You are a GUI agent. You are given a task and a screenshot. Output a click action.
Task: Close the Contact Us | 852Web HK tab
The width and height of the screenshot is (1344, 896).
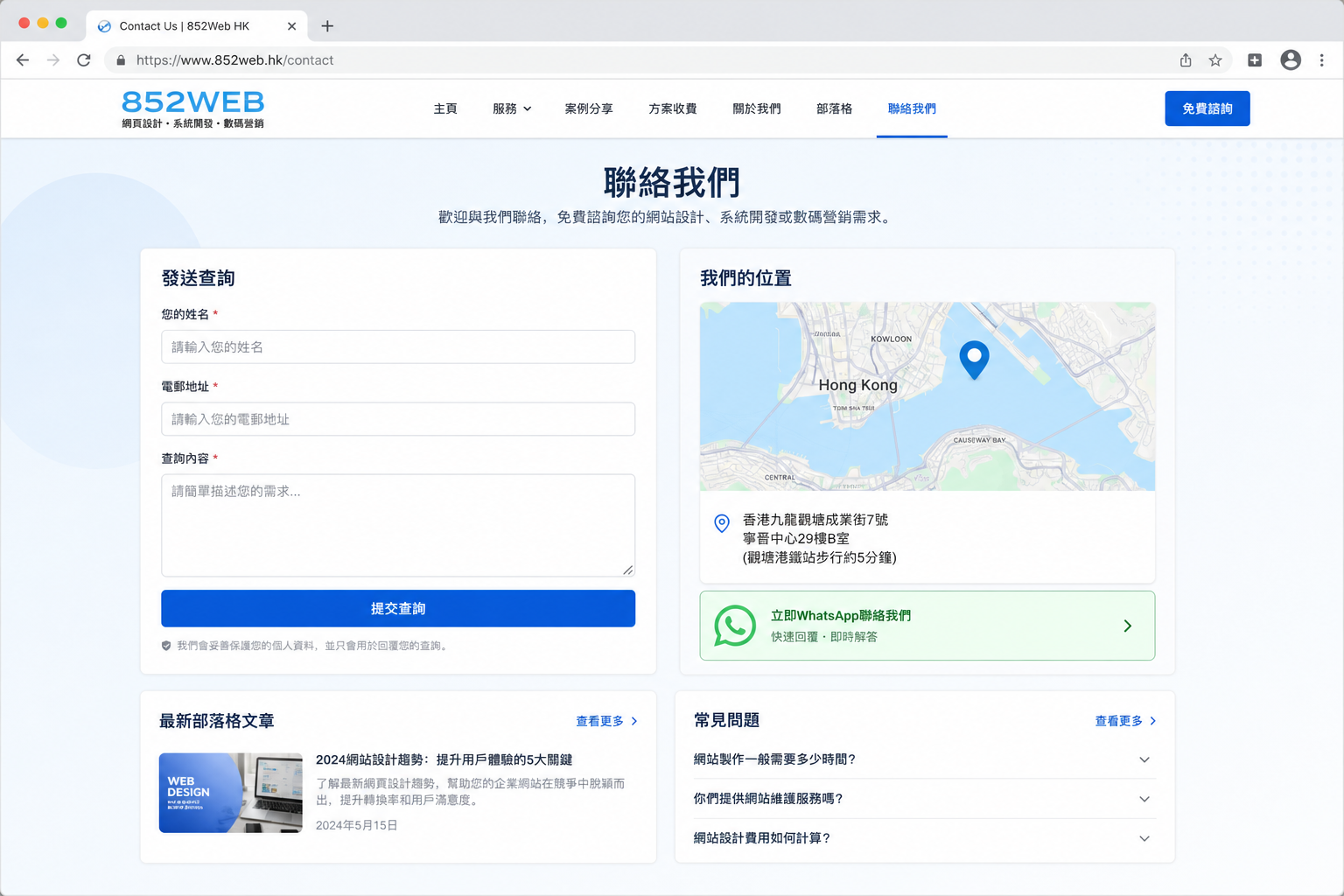point(291,26)
